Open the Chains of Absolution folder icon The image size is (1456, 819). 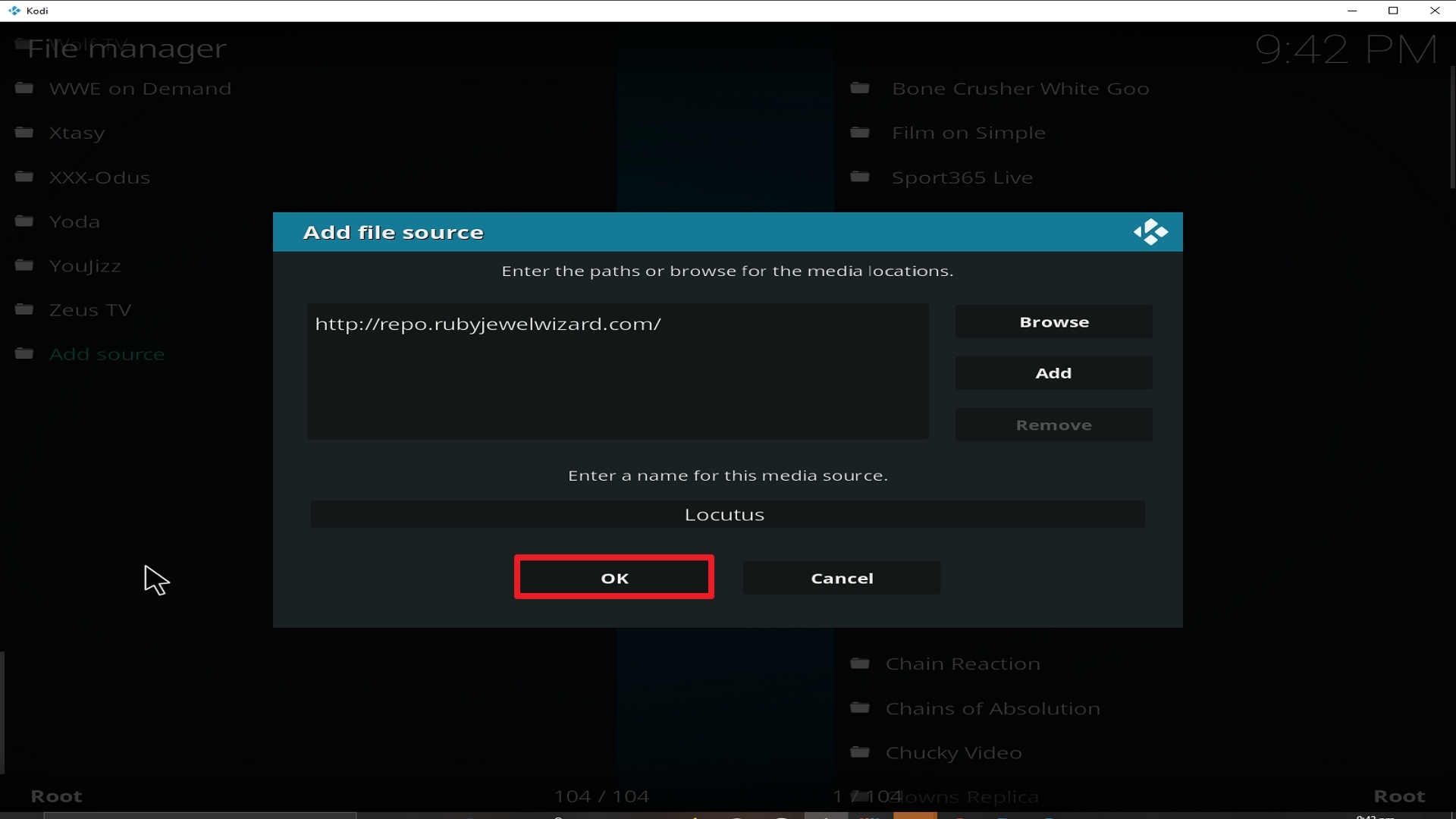860,708
